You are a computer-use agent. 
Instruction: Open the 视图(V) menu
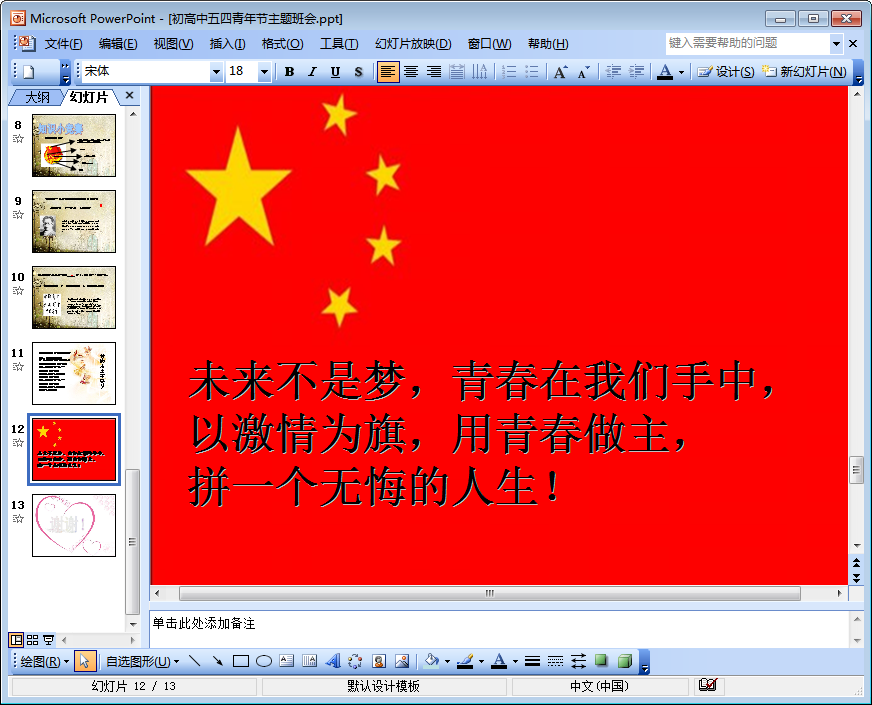click(174, 44)
